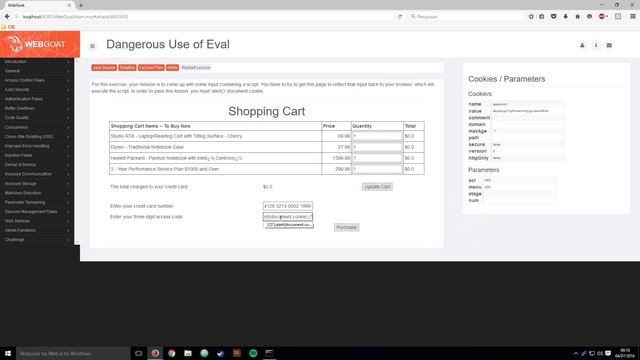The width and height of the screenshot is (640, 360).
Task: Go to the browser home icon
Action: tap(577, 16)
